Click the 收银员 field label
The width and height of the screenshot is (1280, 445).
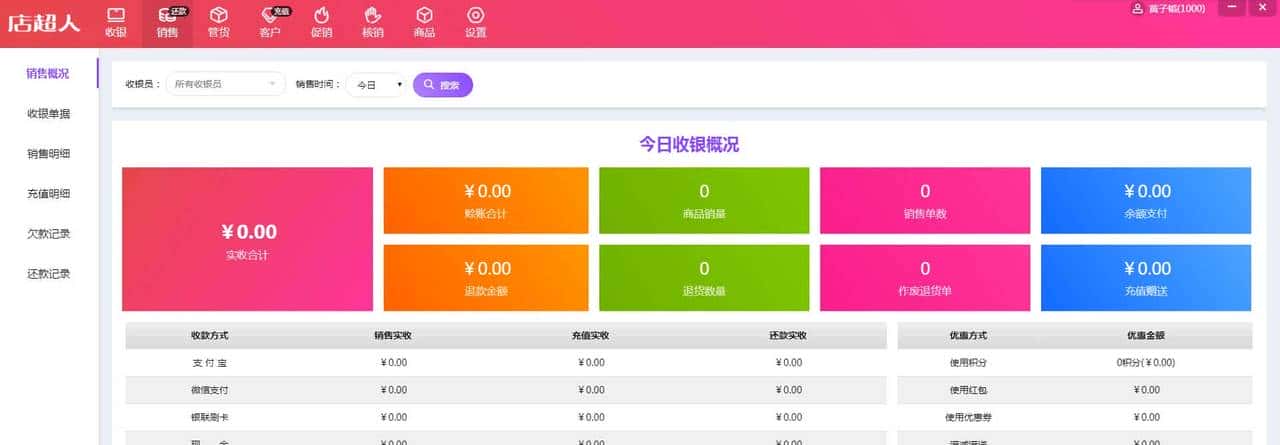click(142, 85)
